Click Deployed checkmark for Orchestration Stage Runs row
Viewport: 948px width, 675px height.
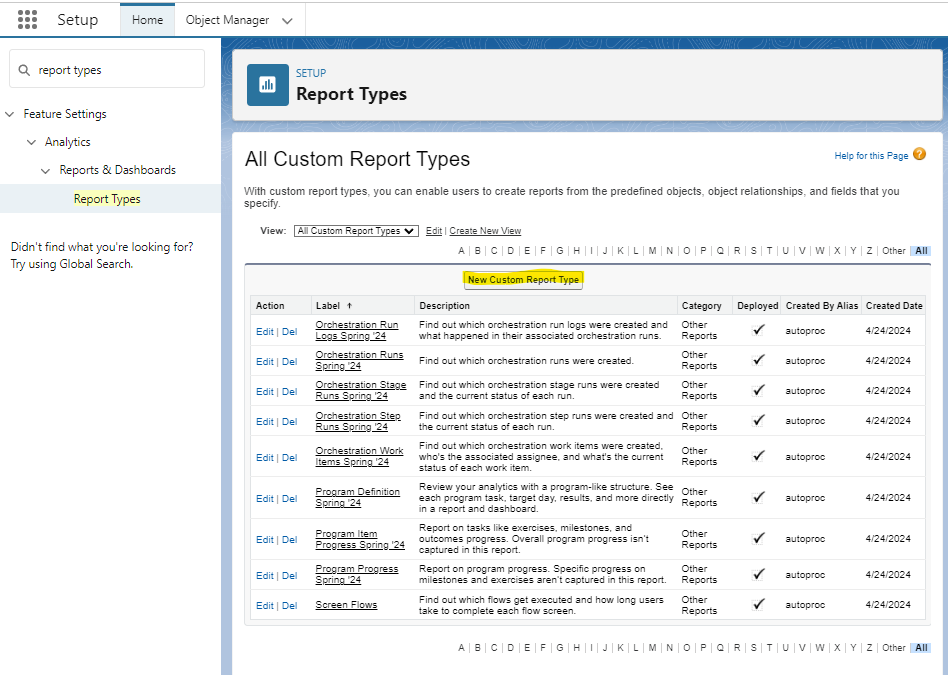[x=758, y=390]
